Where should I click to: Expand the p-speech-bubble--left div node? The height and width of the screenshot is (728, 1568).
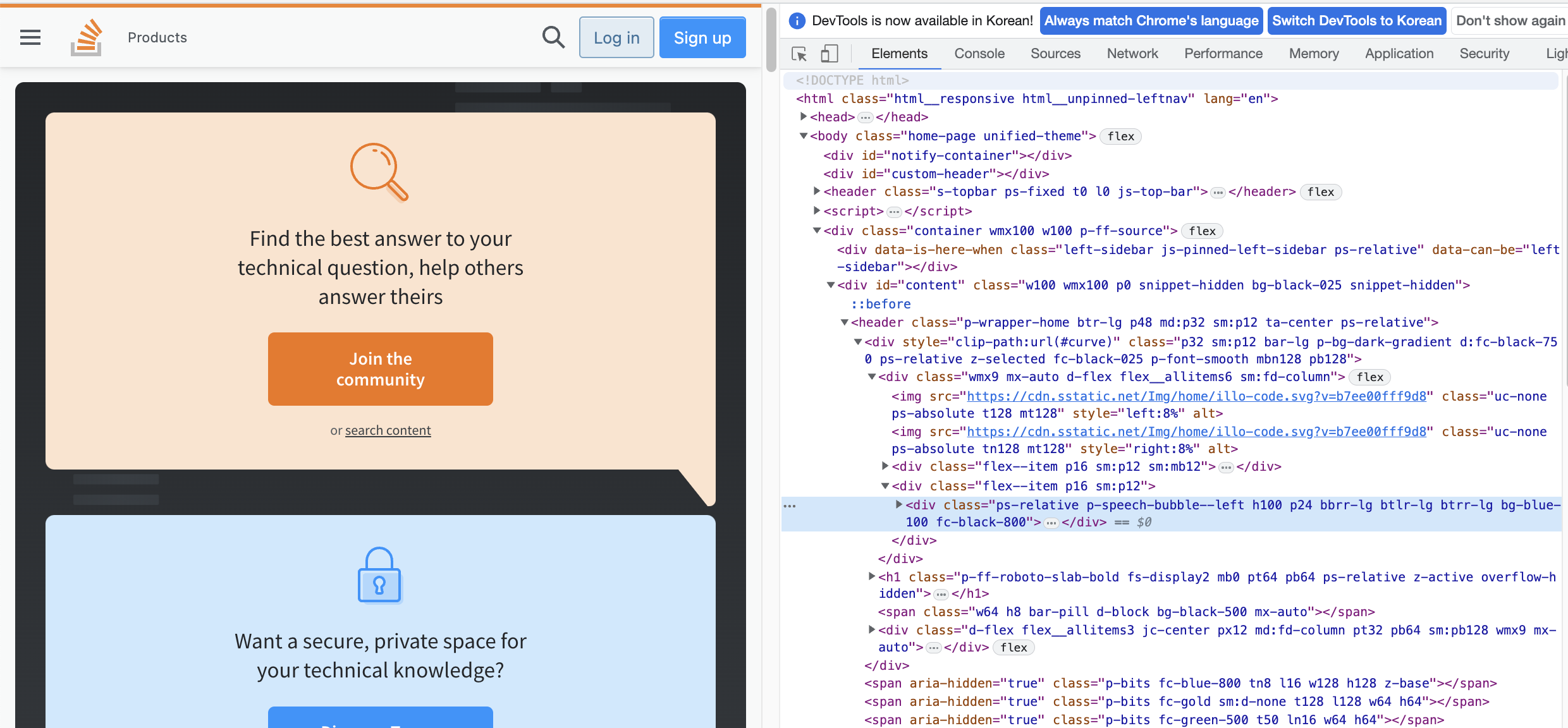[x=898, y=504]
